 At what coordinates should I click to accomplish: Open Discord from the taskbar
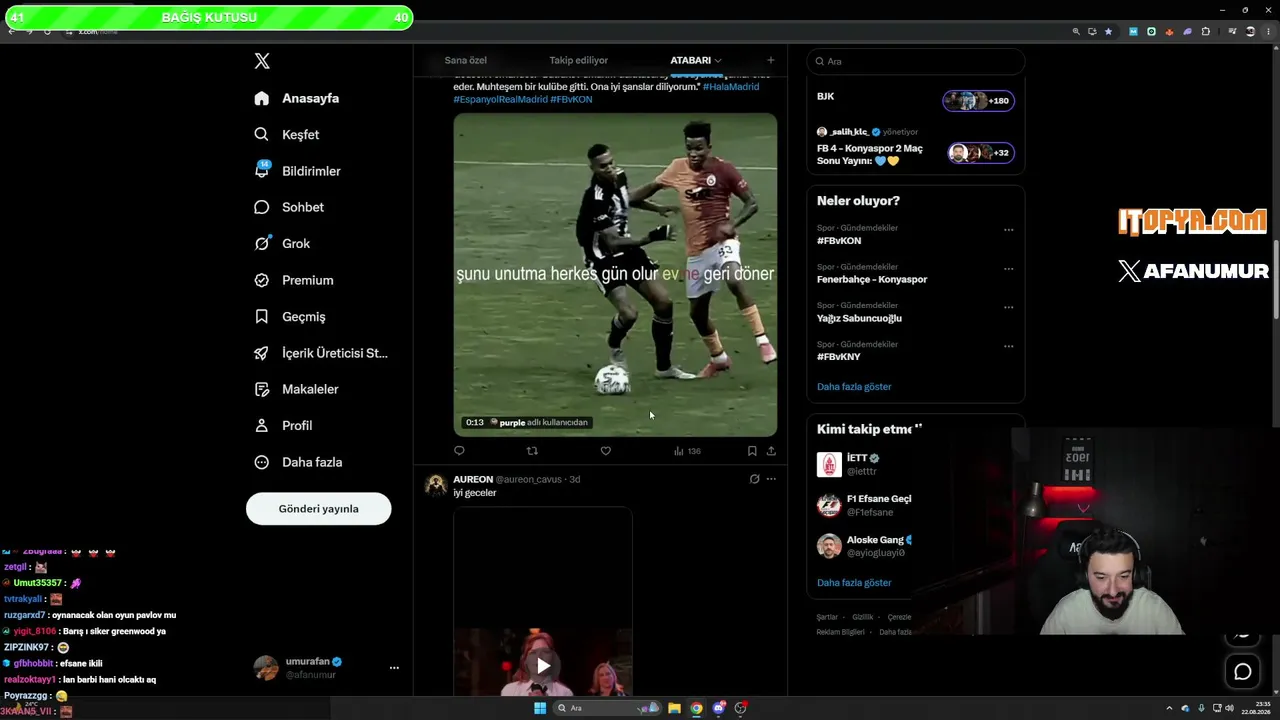point(719,708)
